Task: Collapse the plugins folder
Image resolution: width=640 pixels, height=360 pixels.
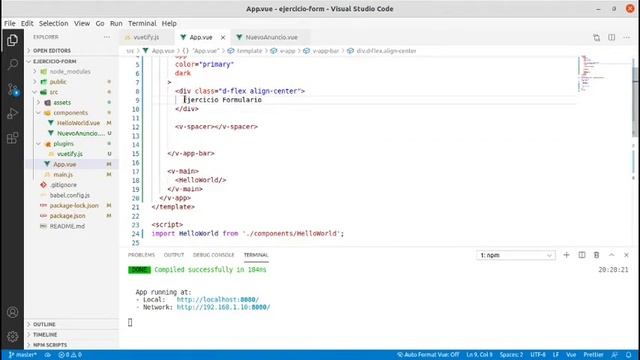Action: coord(63,144)
